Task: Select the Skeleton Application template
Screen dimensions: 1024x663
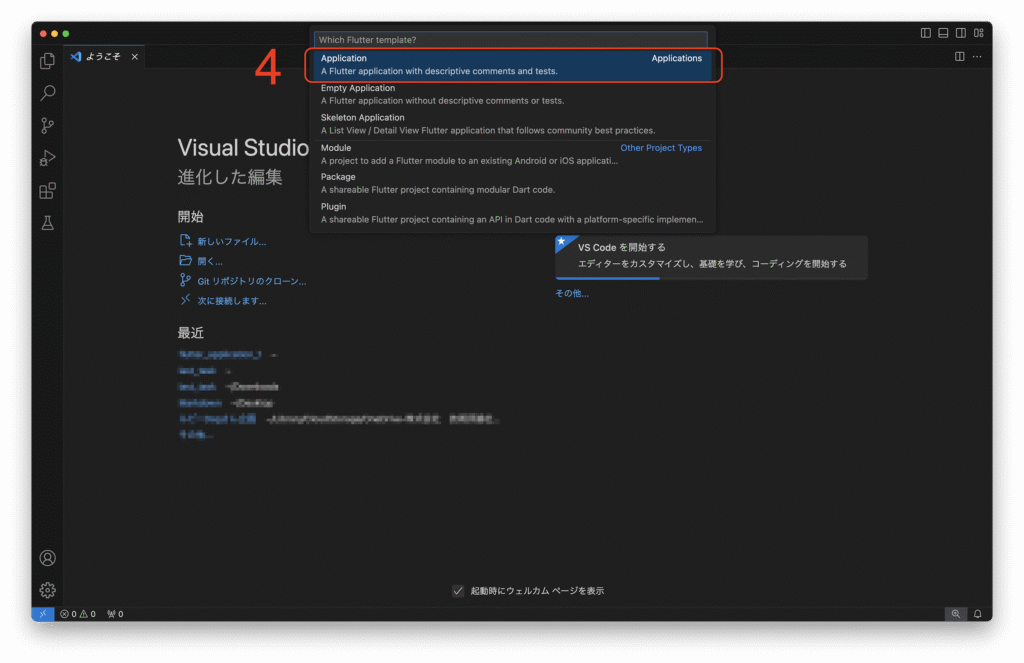Action: pyautogui.click(x=511, y=124)
